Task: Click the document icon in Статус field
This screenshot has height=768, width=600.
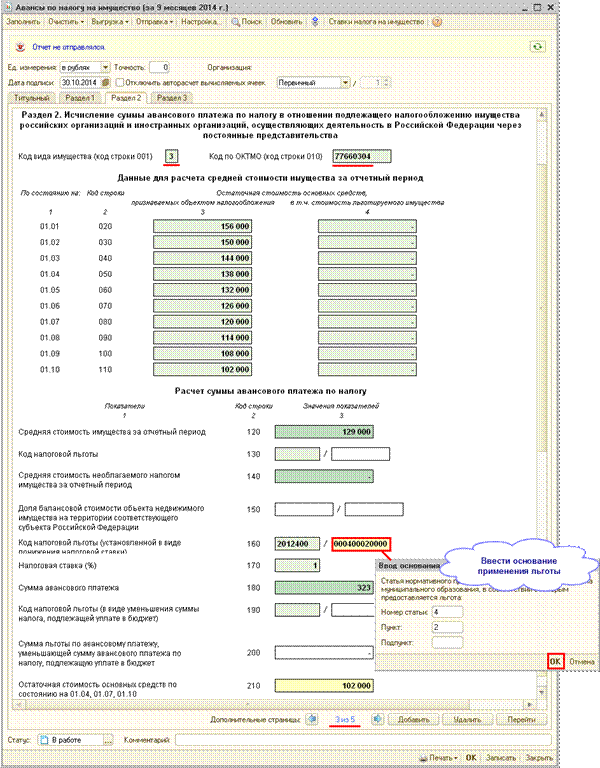Action: coord(45,740)
